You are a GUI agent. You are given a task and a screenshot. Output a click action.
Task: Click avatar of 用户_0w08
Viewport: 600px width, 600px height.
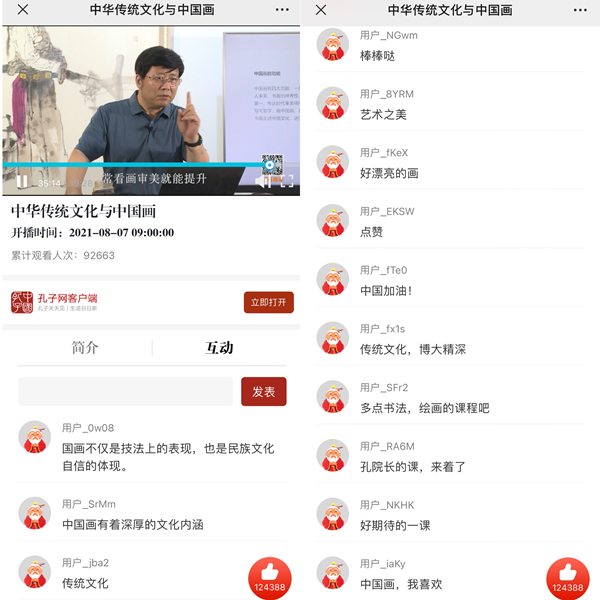point(35,437)
